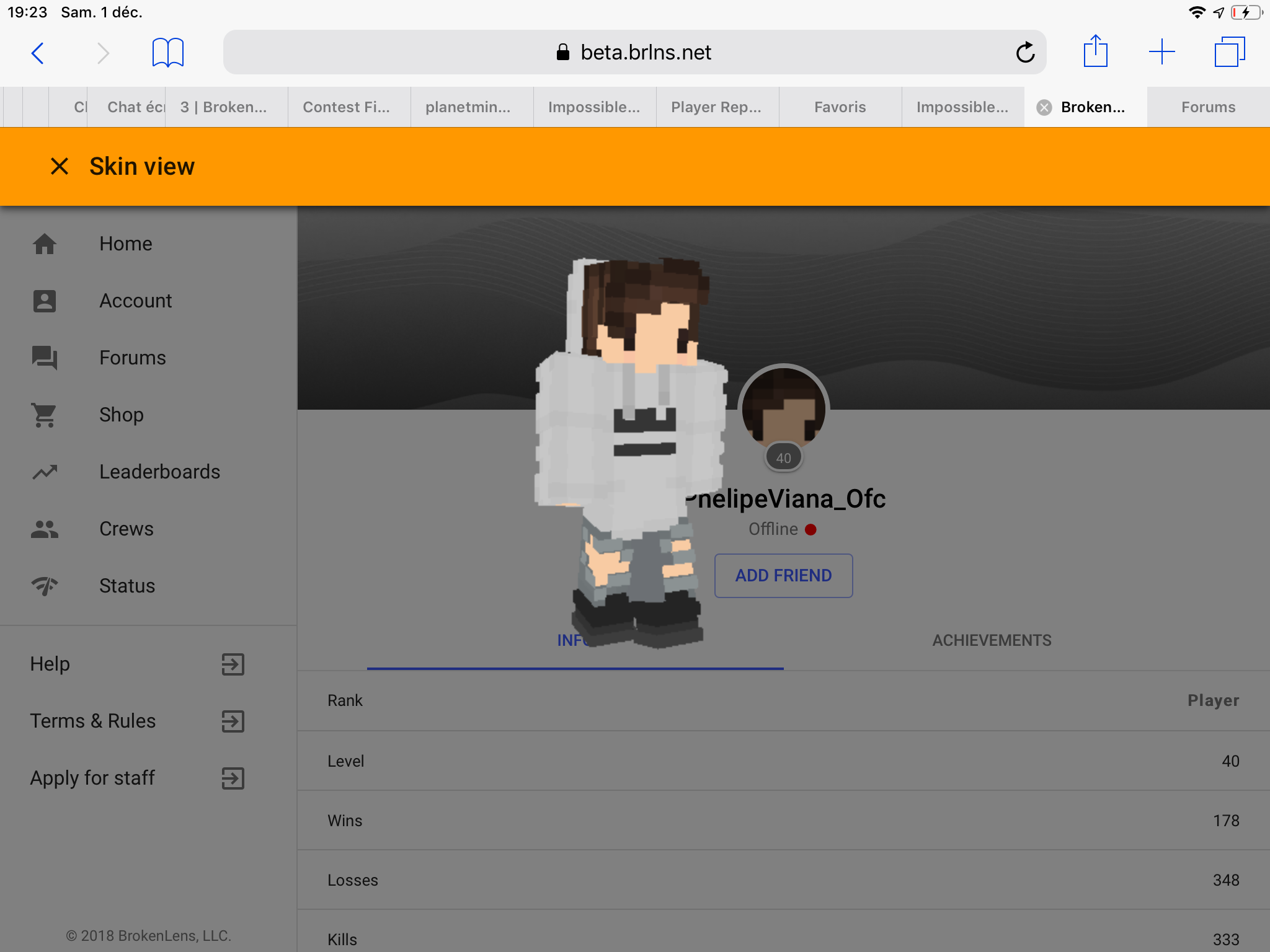Tap the Safari share icon
This screenshot has height=952, width=1270.
pos(1096,51)
